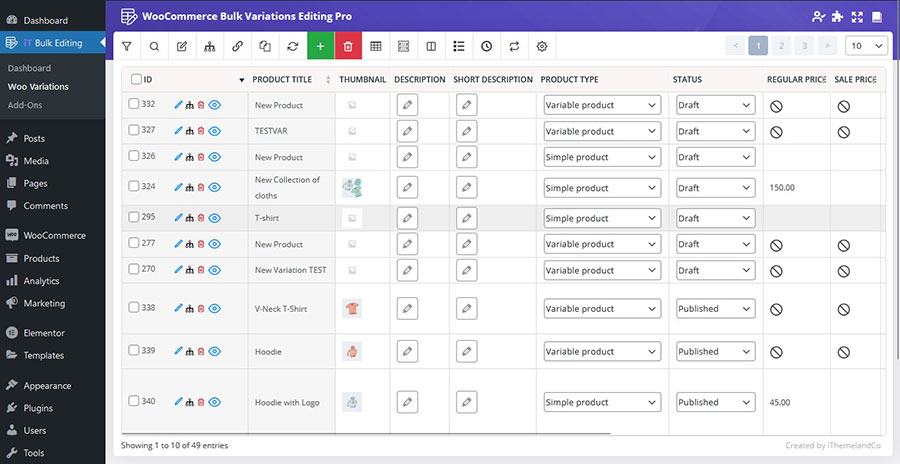Click the red trash delete button
The height and width of the screenshot is (464, 900).
pyautogui.click(x=348, y=47)
